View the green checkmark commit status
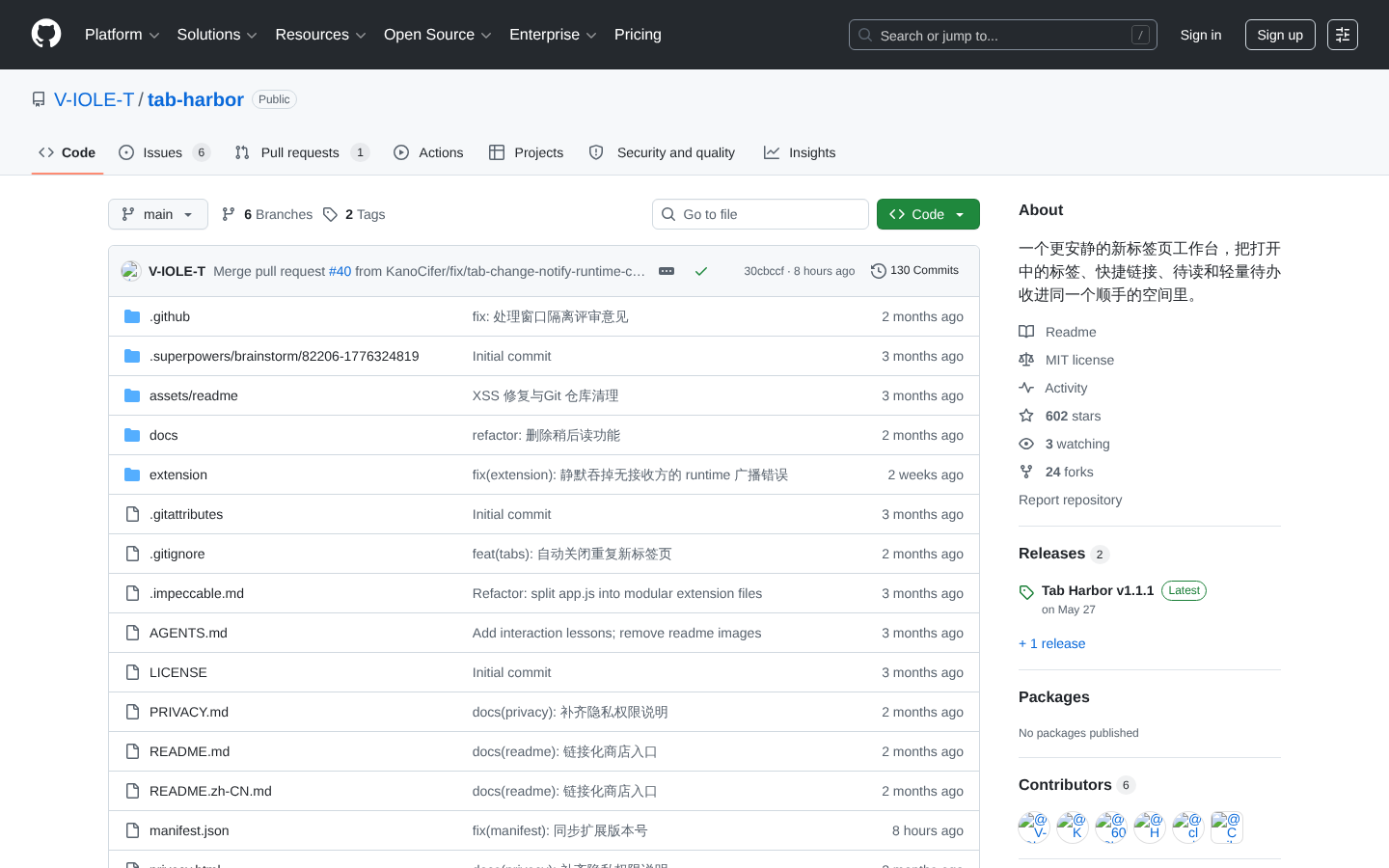This screenshot has height=868, width=1389. pos(701,271)
